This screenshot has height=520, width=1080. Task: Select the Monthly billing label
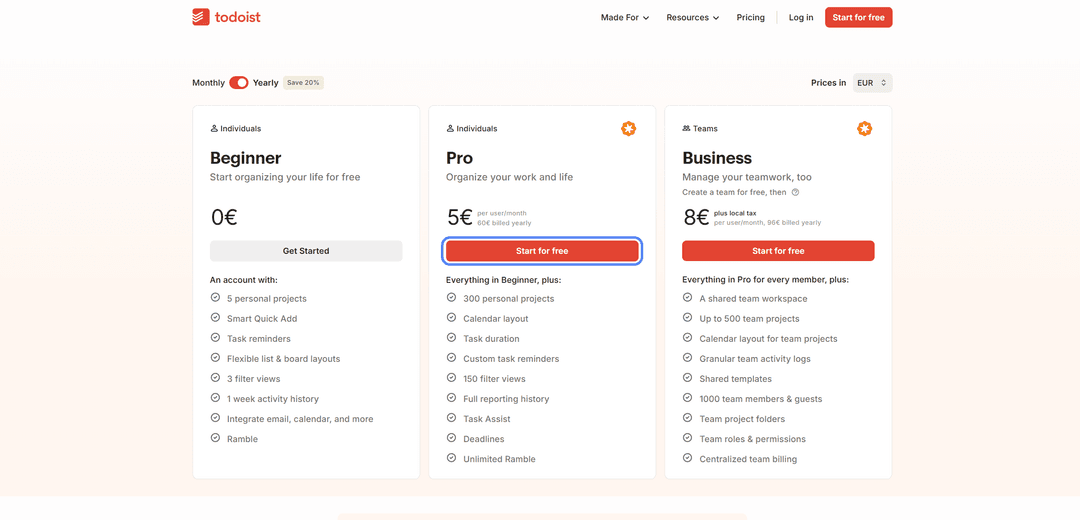(208, 83)
